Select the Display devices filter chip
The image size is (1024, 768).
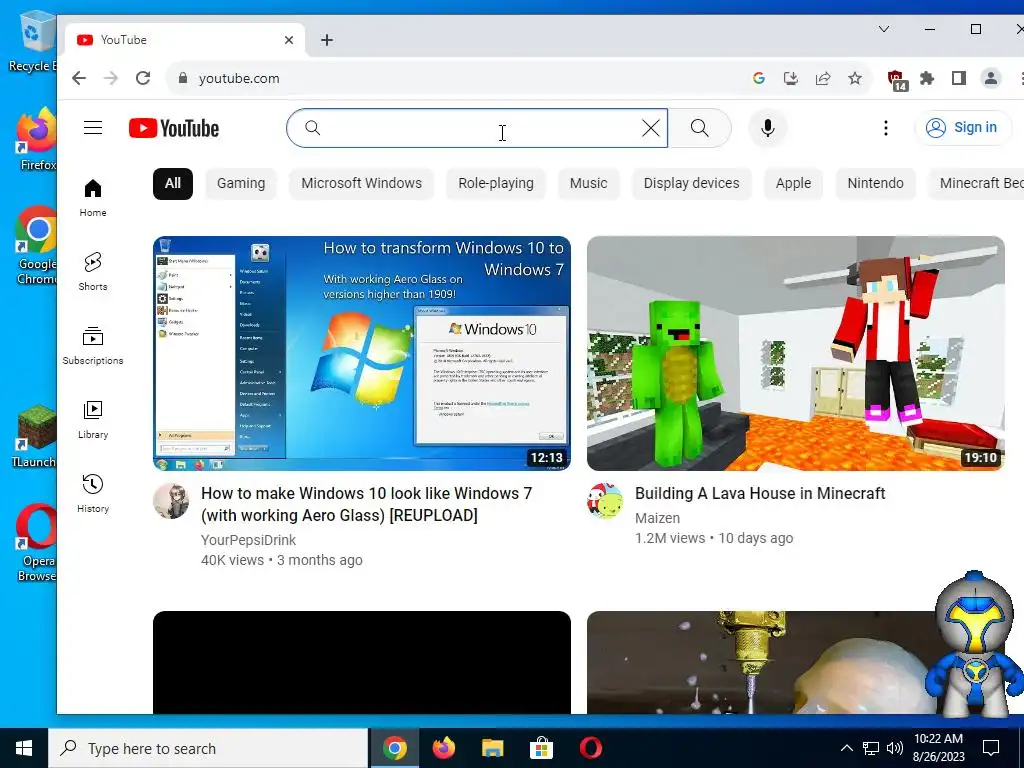(692, 184)
